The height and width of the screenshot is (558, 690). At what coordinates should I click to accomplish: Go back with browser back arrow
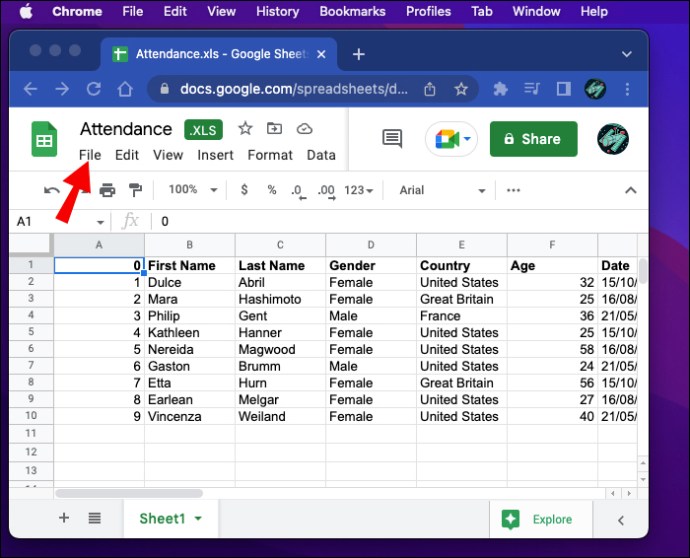pyautogui.click(x=30, y=89)
